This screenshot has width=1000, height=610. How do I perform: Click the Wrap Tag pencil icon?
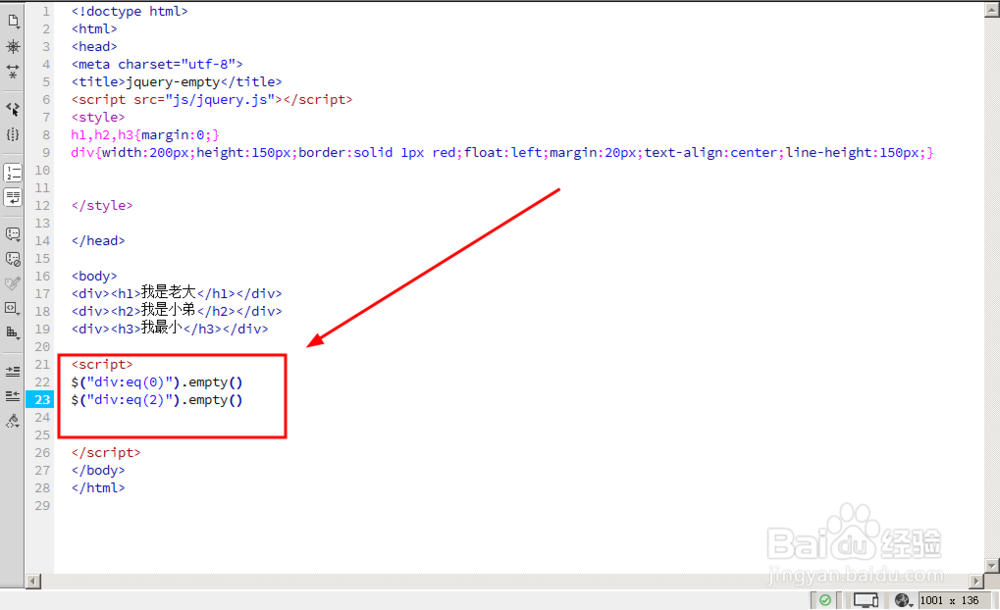pos(13,283)
